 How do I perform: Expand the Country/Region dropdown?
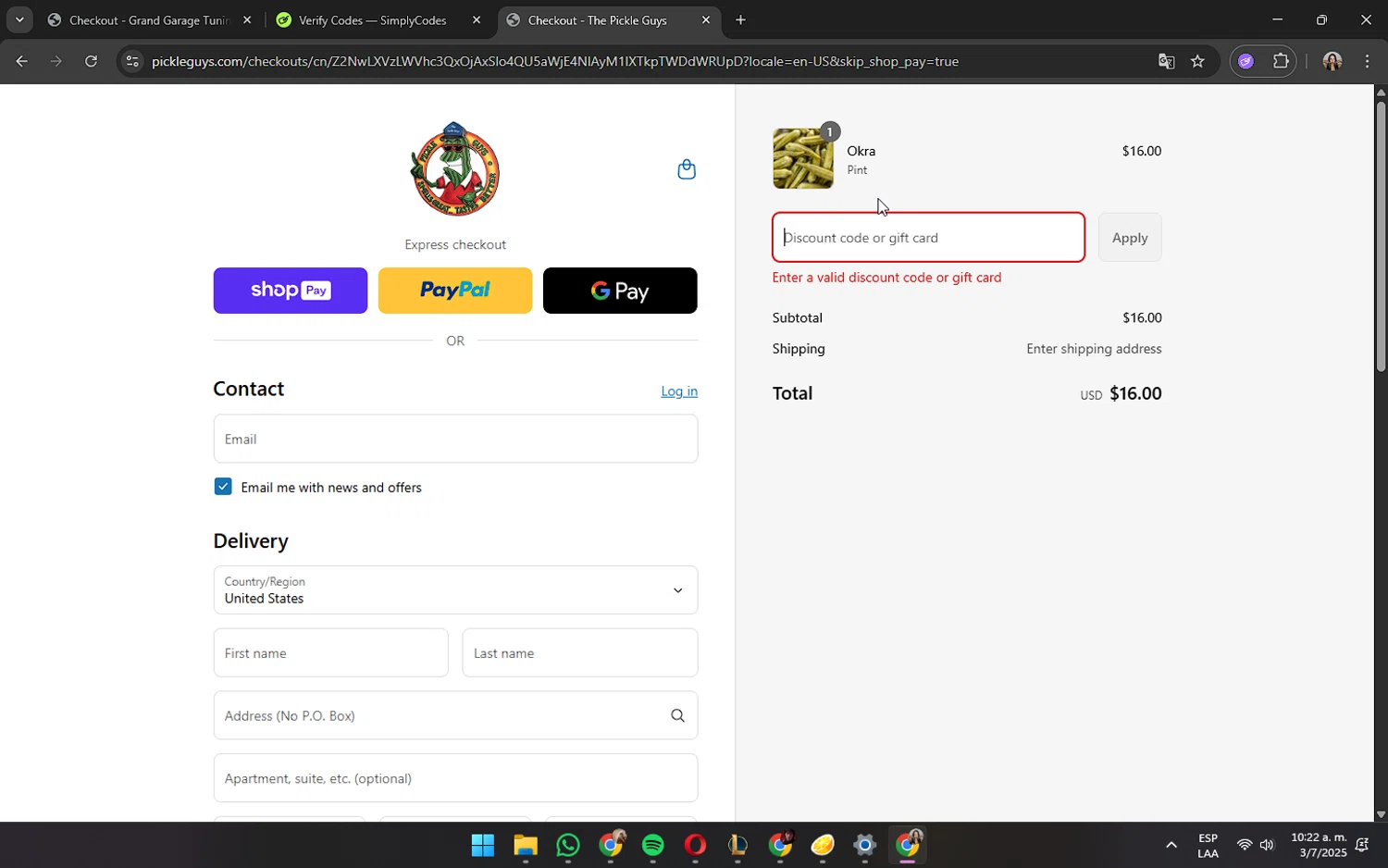point(455,589)
